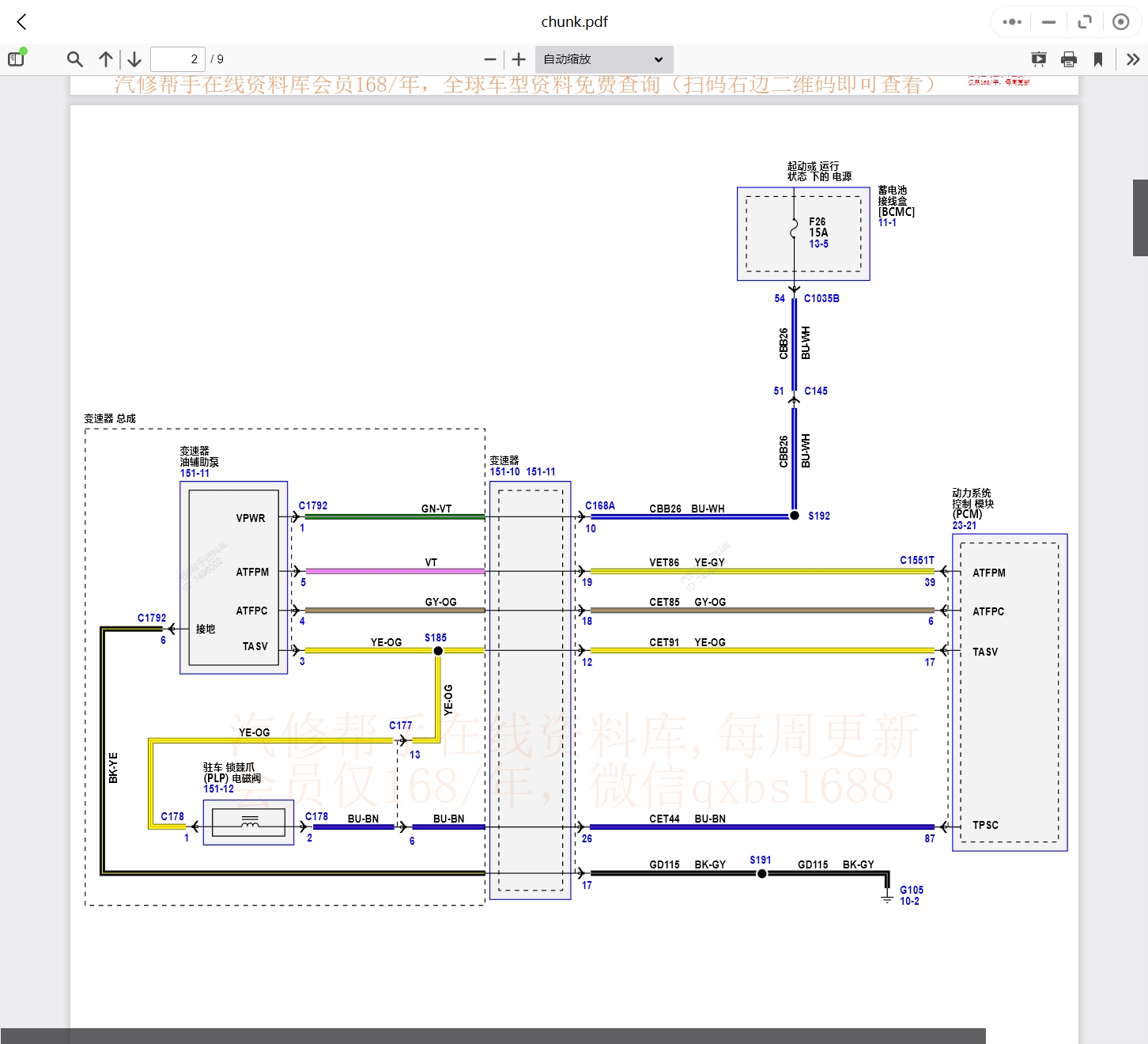Zoom in with the plus button
Screen dimensions: 1148x1044
click(519, 59)
